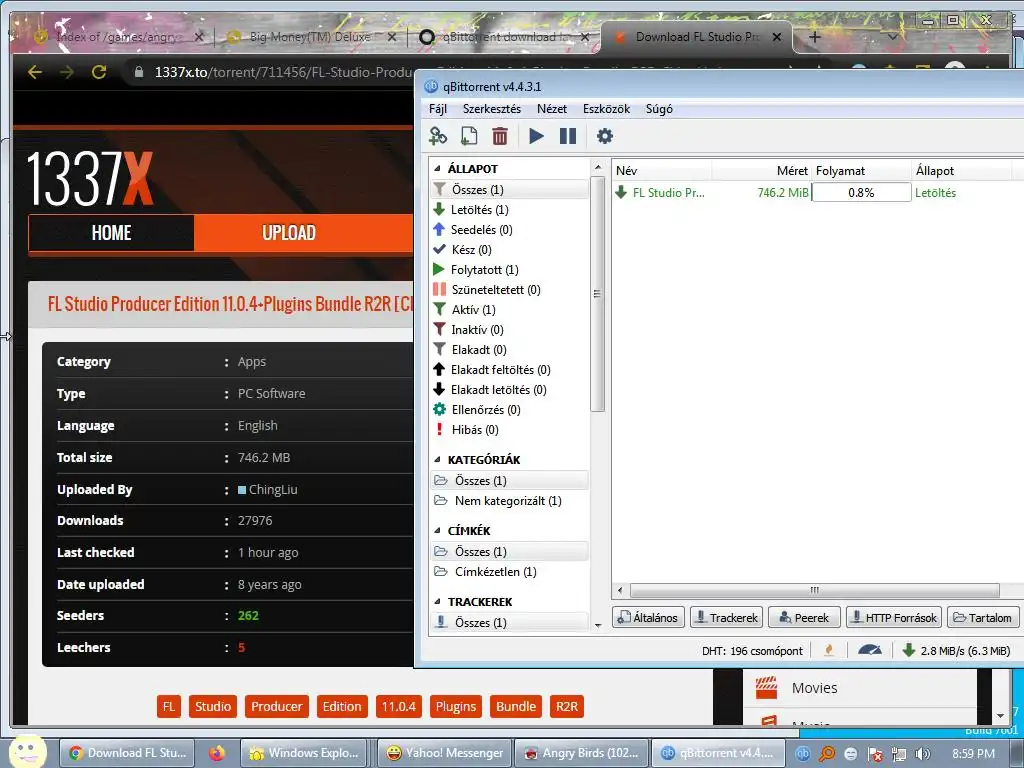Open the Fájl menu
The height and width of the screenshot is (768, 1024).
(438, 109)
